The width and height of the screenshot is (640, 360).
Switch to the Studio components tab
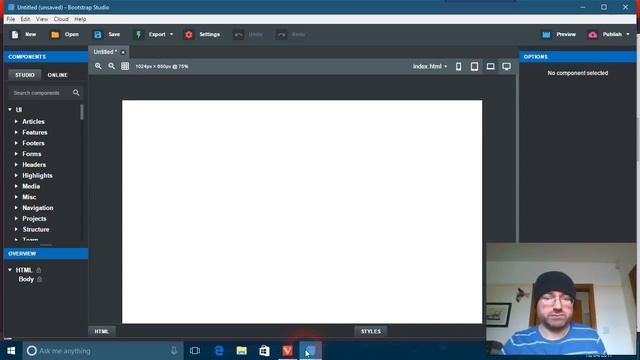25,75
